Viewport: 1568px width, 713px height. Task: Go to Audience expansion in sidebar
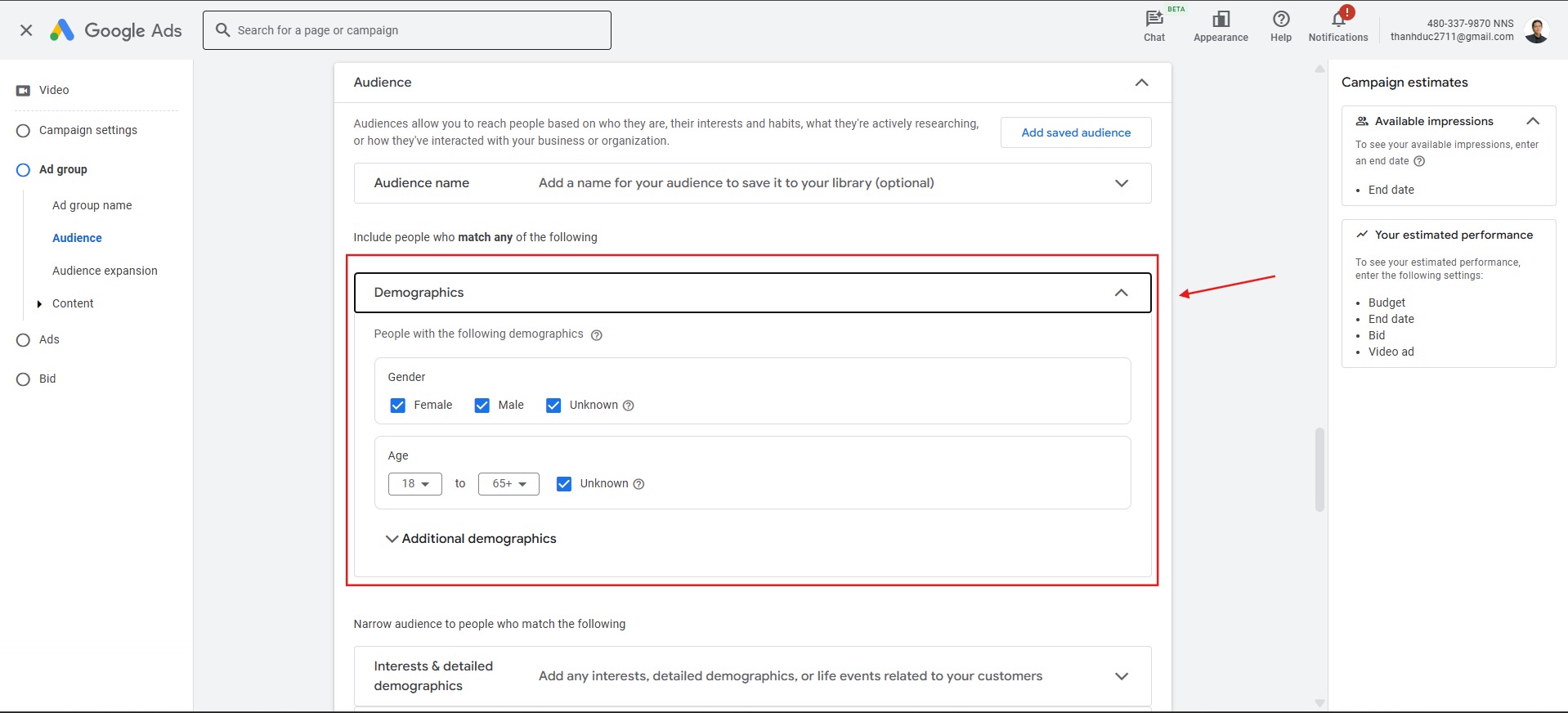coord(105,271)
